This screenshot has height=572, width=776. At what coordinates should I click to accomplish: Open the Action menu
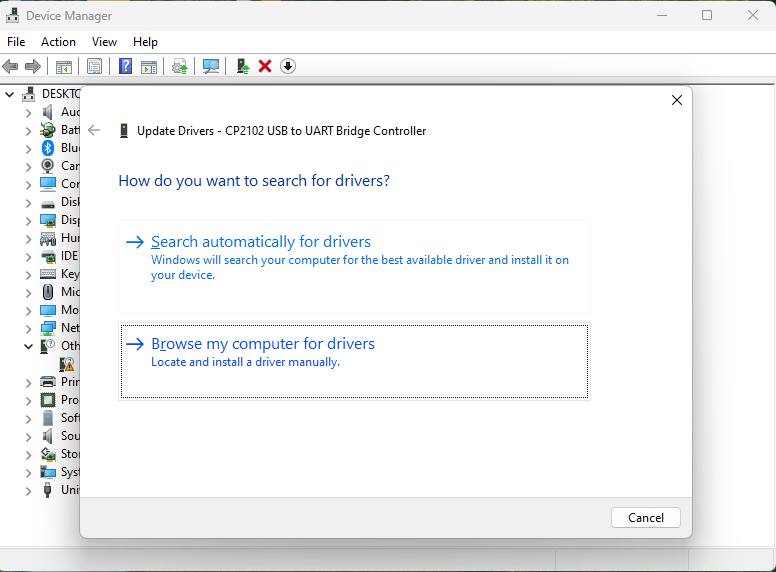(58, 42)
